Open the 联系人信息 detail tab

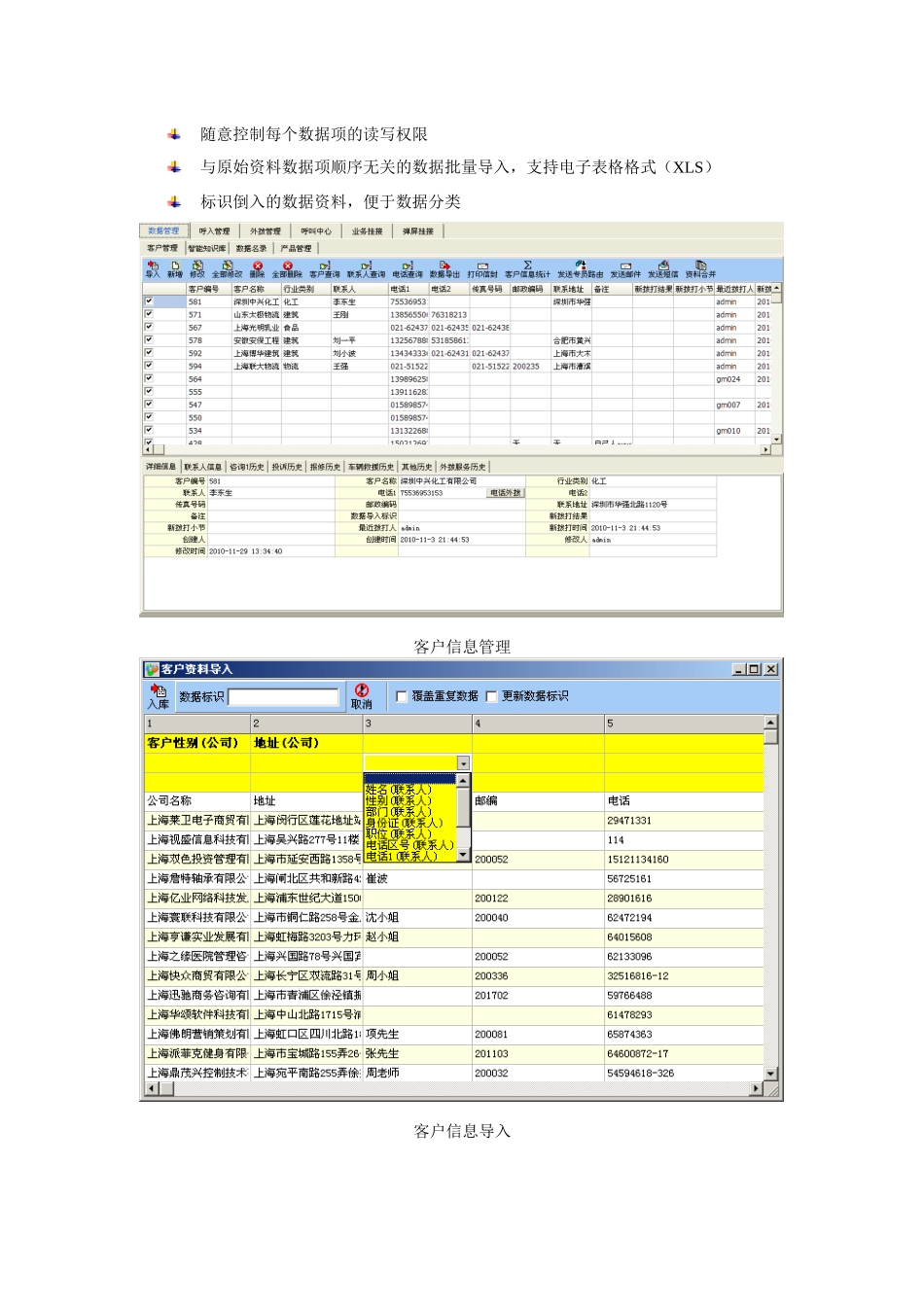click(x=203, y=467)
